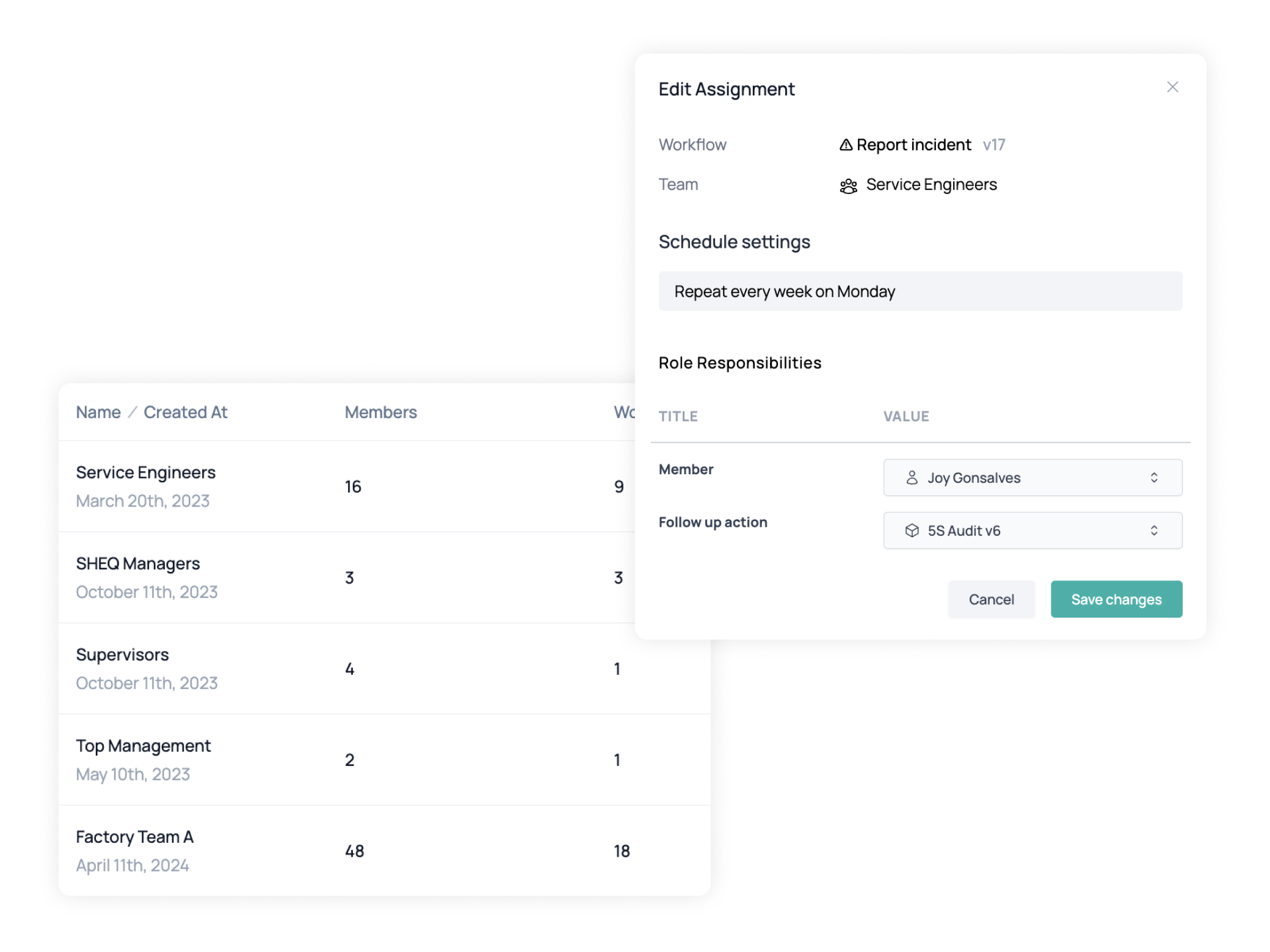The image size is (1270, 952).
Task: Click schedule settings repeat weekly field
Action: coord(920,291)
